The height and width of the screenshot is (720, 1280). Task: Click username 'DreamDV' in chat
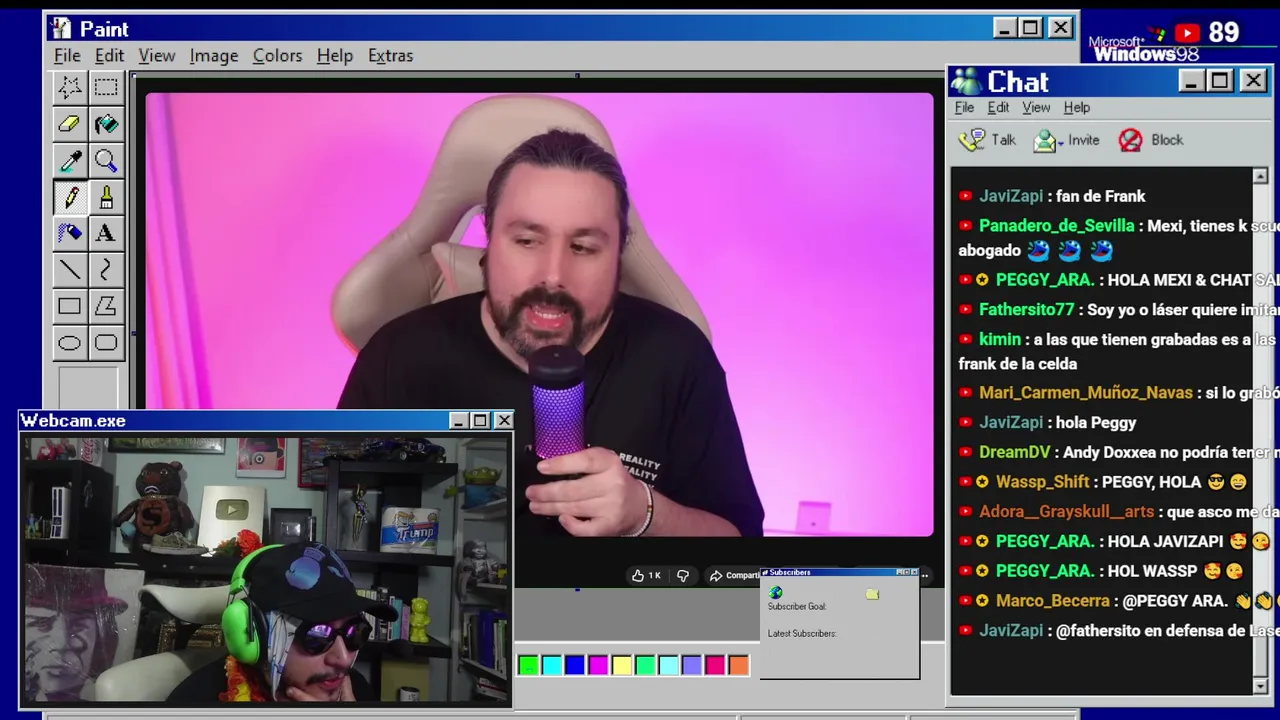pyautogui.click(x=1015, y=453)
